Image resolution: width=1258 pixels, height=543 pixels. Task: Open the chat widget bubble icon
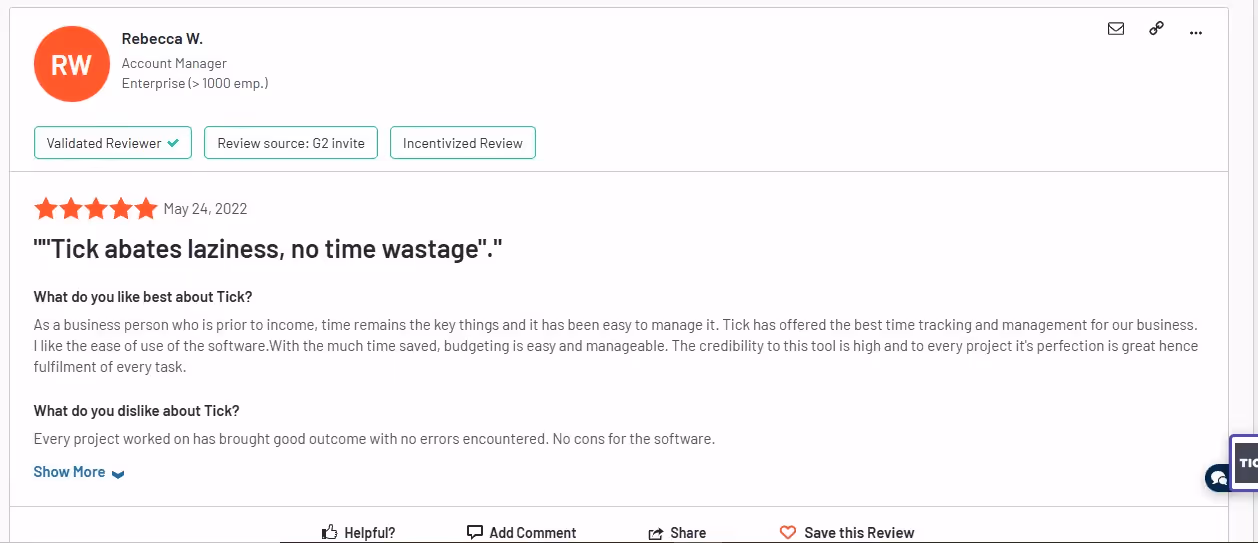pos(1218,478)
